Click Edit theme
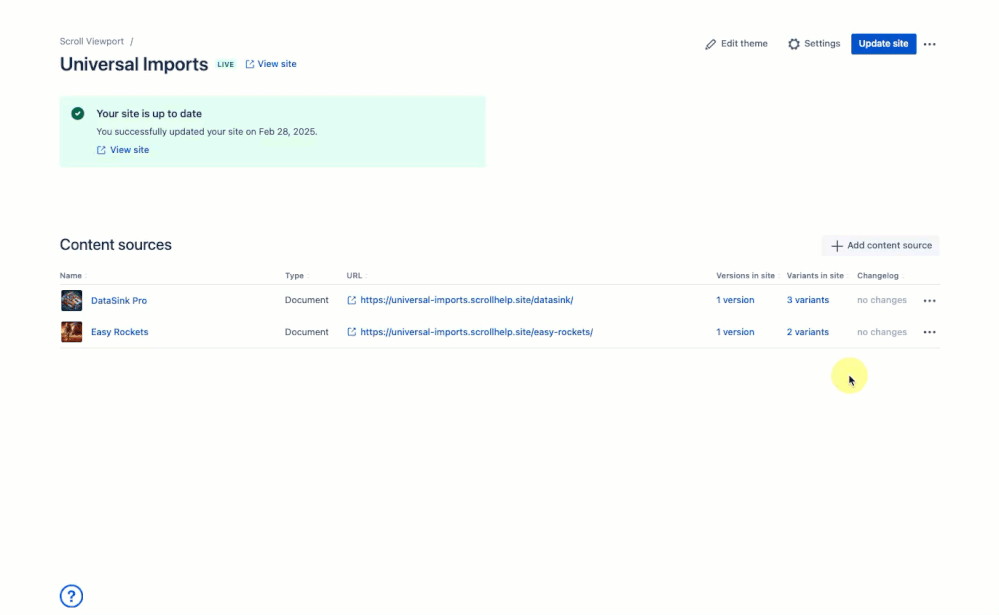The width and height of the screenshot is (999, 615). (x=736, y=44)
